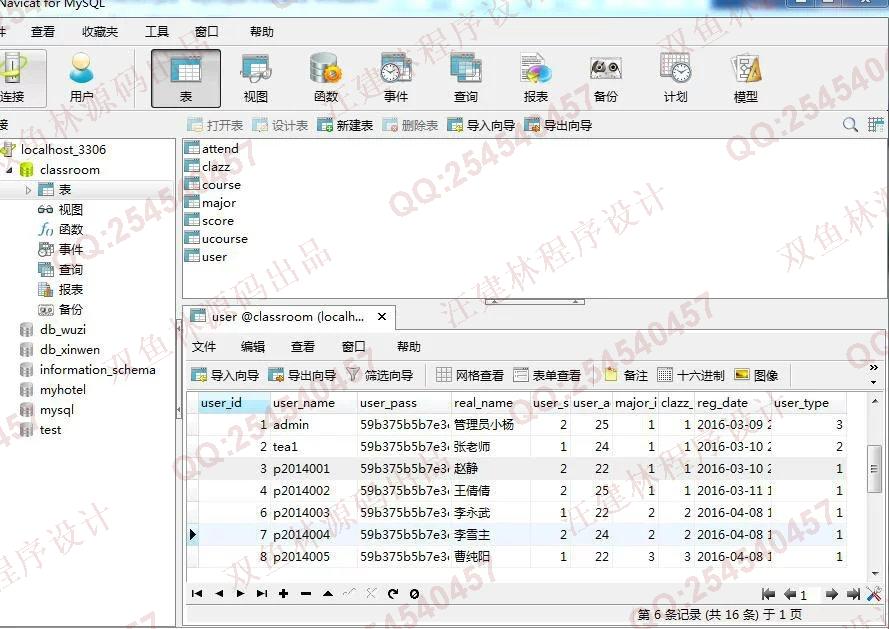Click 删除表 (Delete Table) button

pyautogui.click(x=410, y=125)
